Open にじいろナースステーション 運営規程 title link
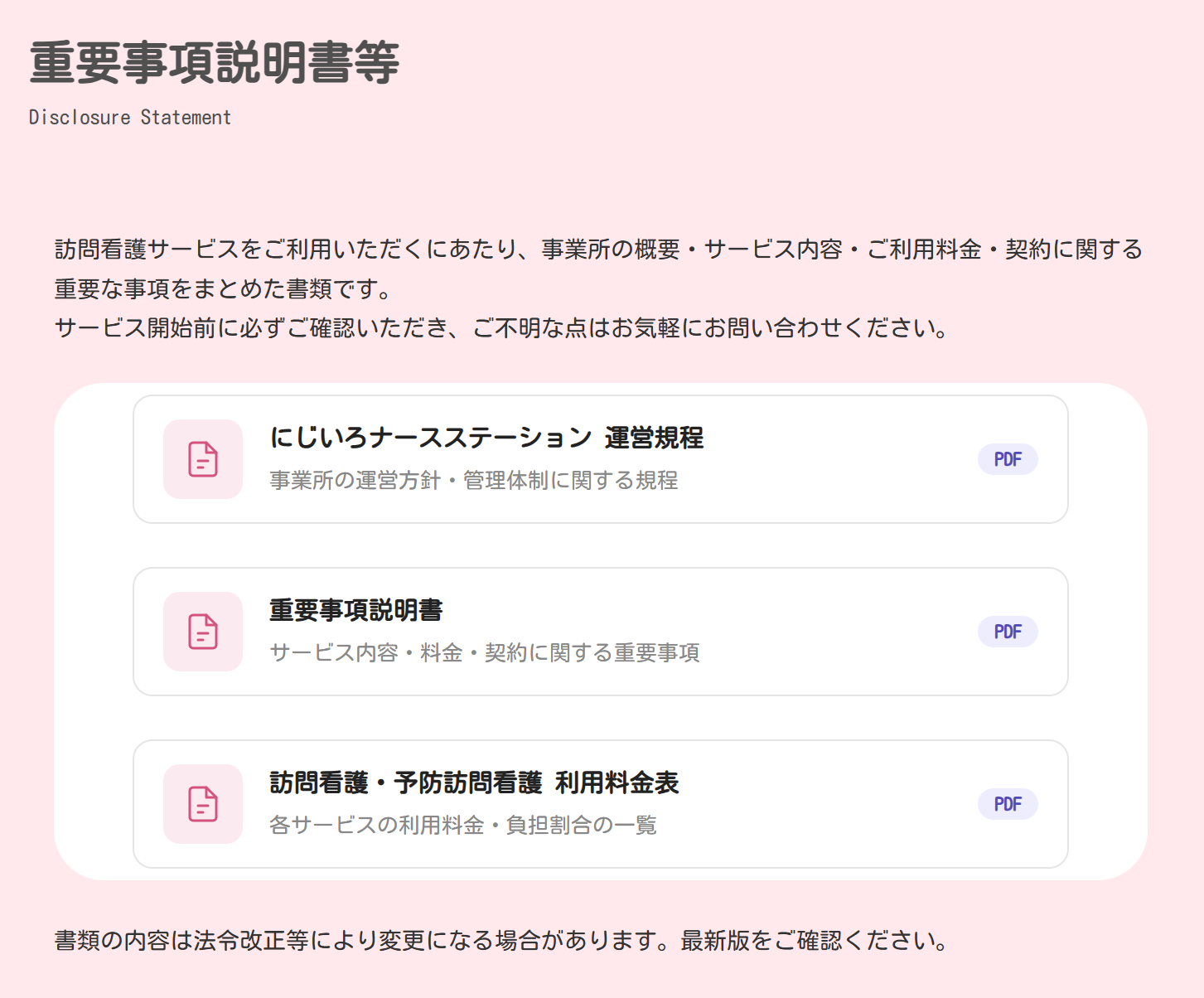Image resolution: width=1204 pixels, height=998 pixels. tap(486, 438)
